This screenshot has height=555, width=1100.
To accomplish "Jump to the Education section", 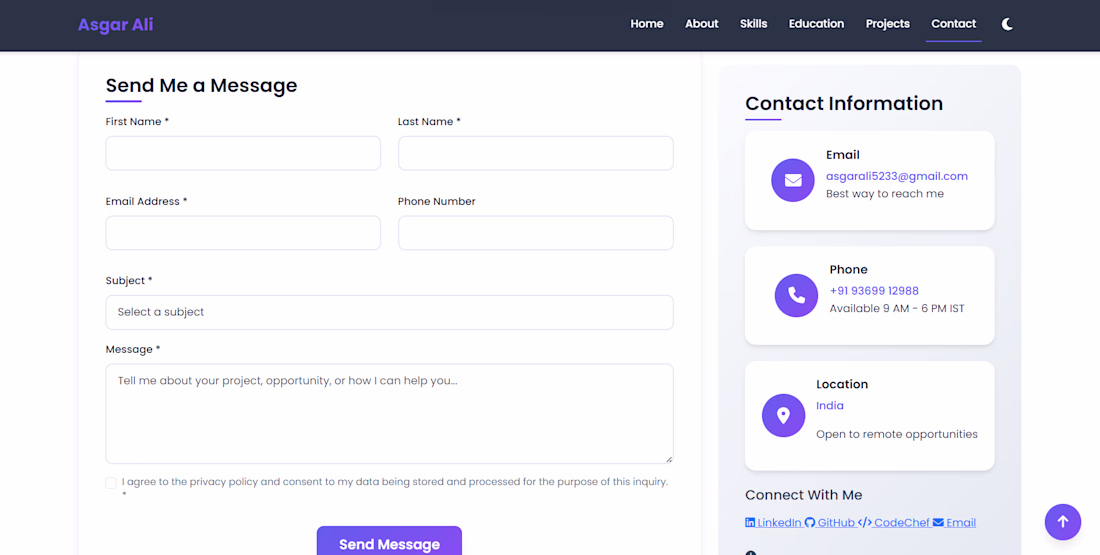I will point(816,24).
